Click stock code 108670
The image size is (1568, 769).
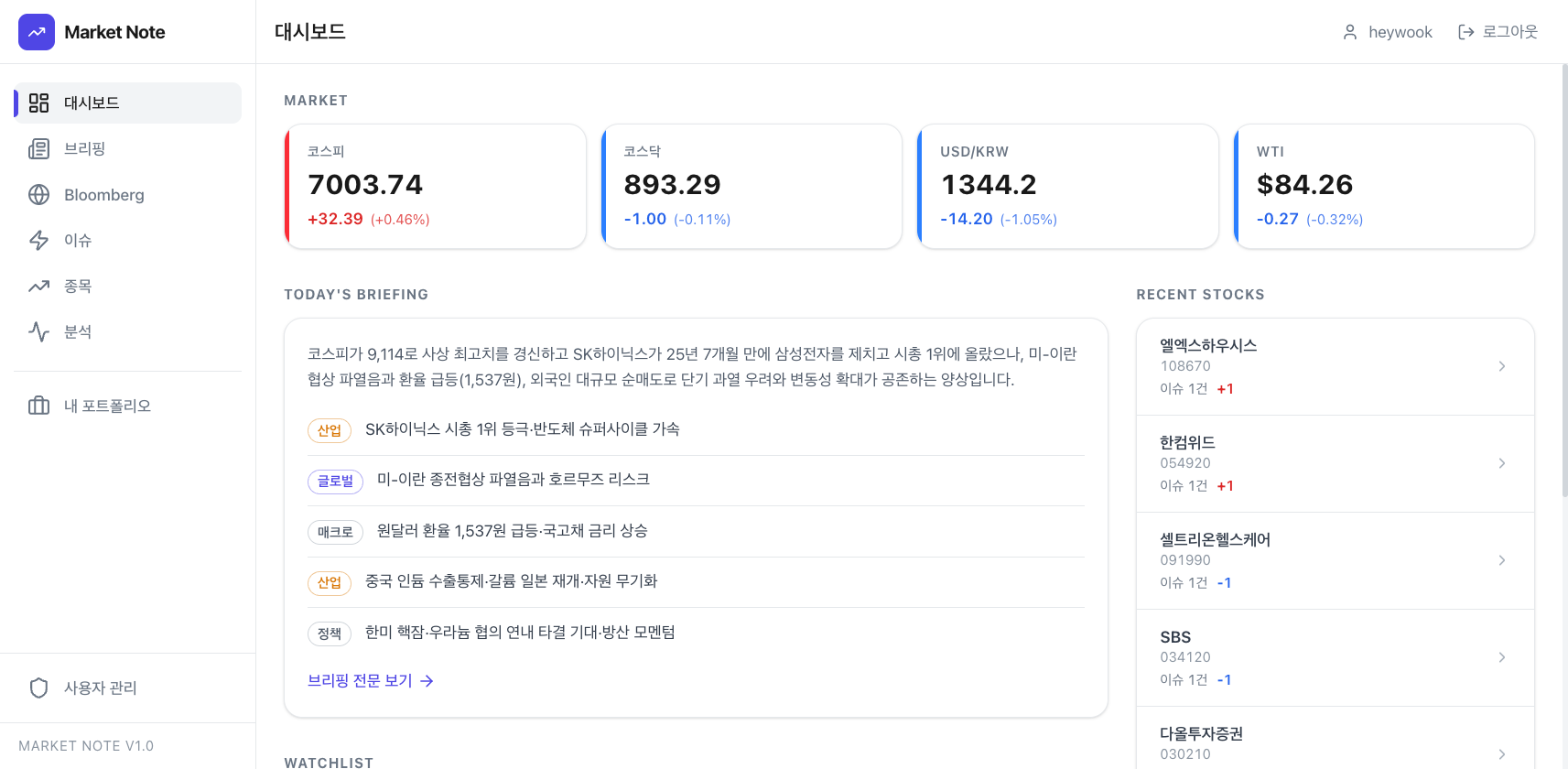(1185, 366)
